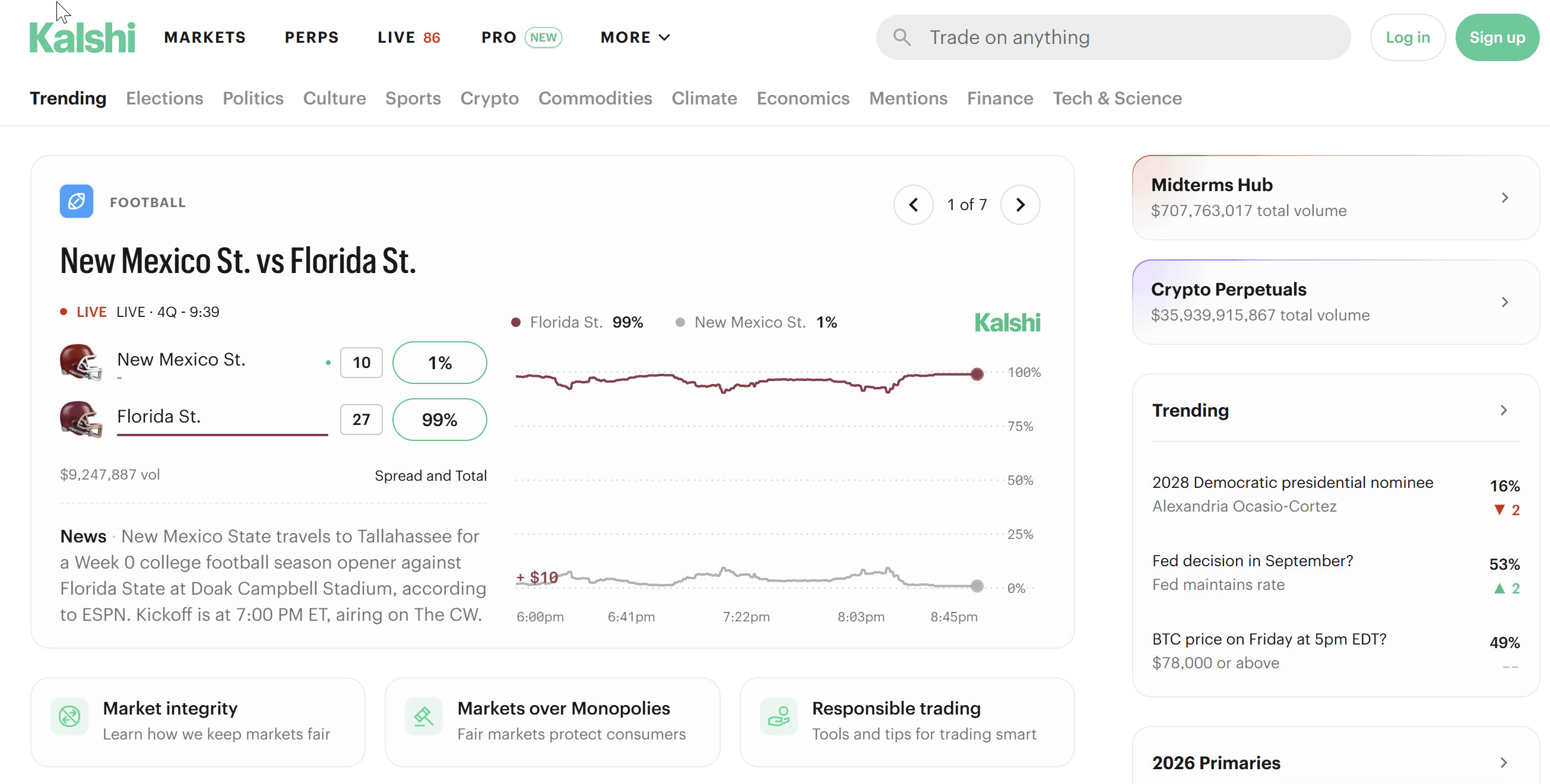Click the FOOTBALL category label
The image size is (1550, 784).
(147, 202)
